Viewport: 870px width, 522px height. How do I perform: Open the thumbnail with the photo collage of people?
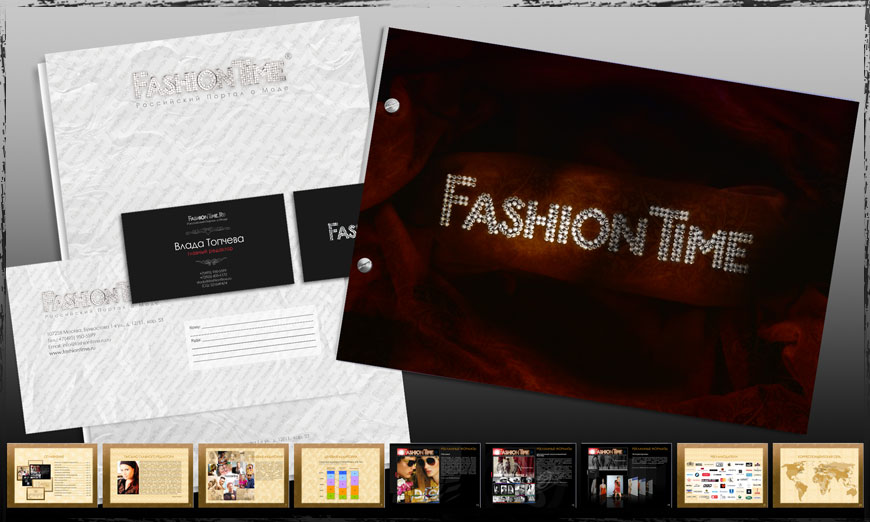pos(244,475)
